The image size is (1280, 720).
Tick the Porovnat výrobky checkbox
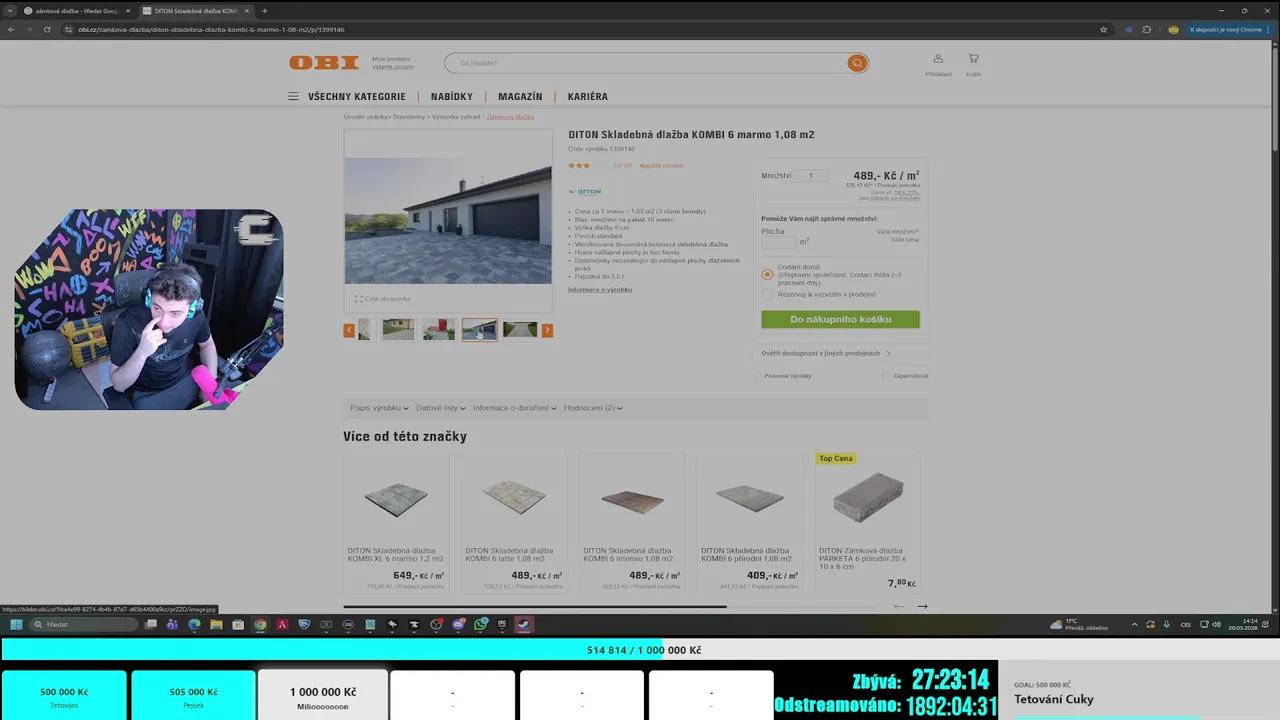click(757, 376)
